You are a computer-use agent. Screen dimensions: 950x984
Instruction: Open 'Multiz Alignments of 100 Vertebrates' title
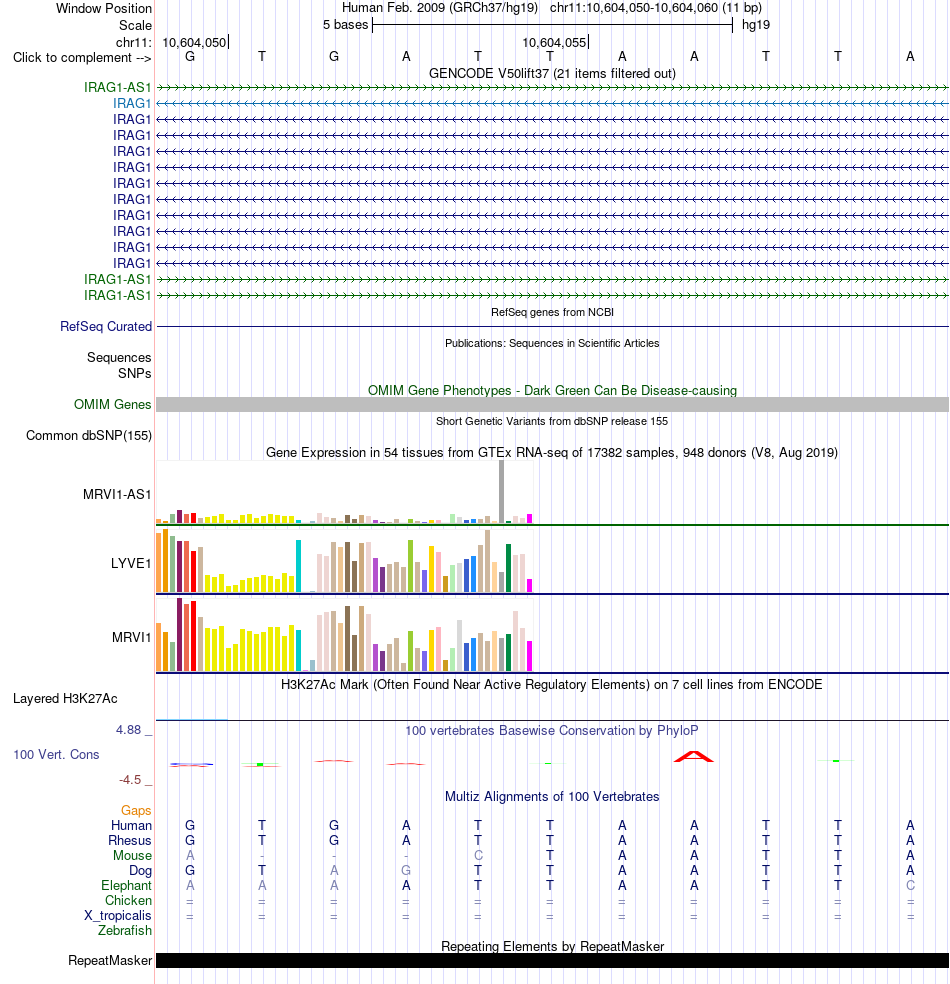pos(552,796)
